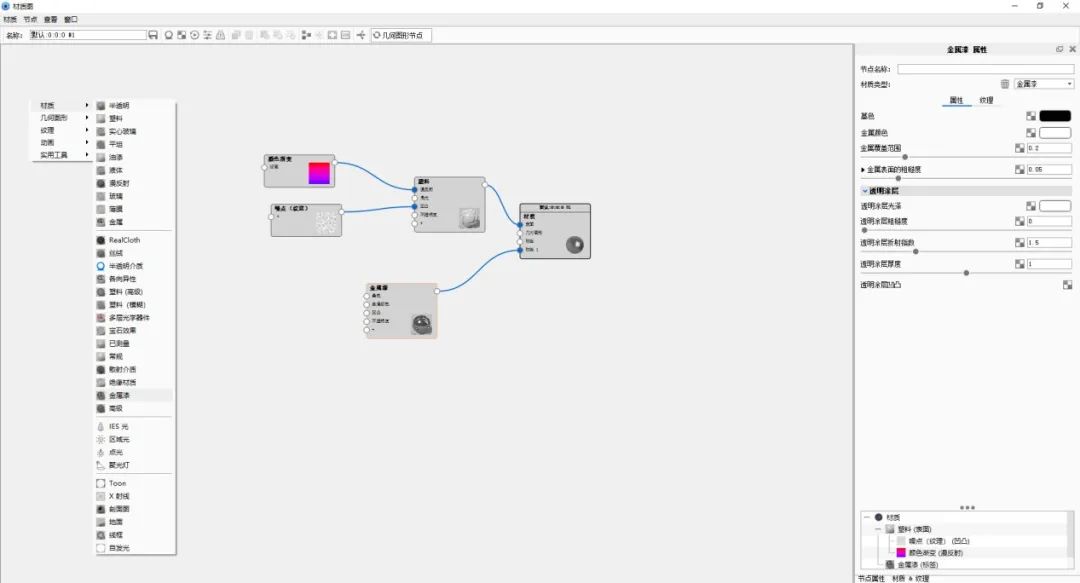Expand the 材质 submenu in the context menu
Screen dimensions: 1080x583
point(62,105)
